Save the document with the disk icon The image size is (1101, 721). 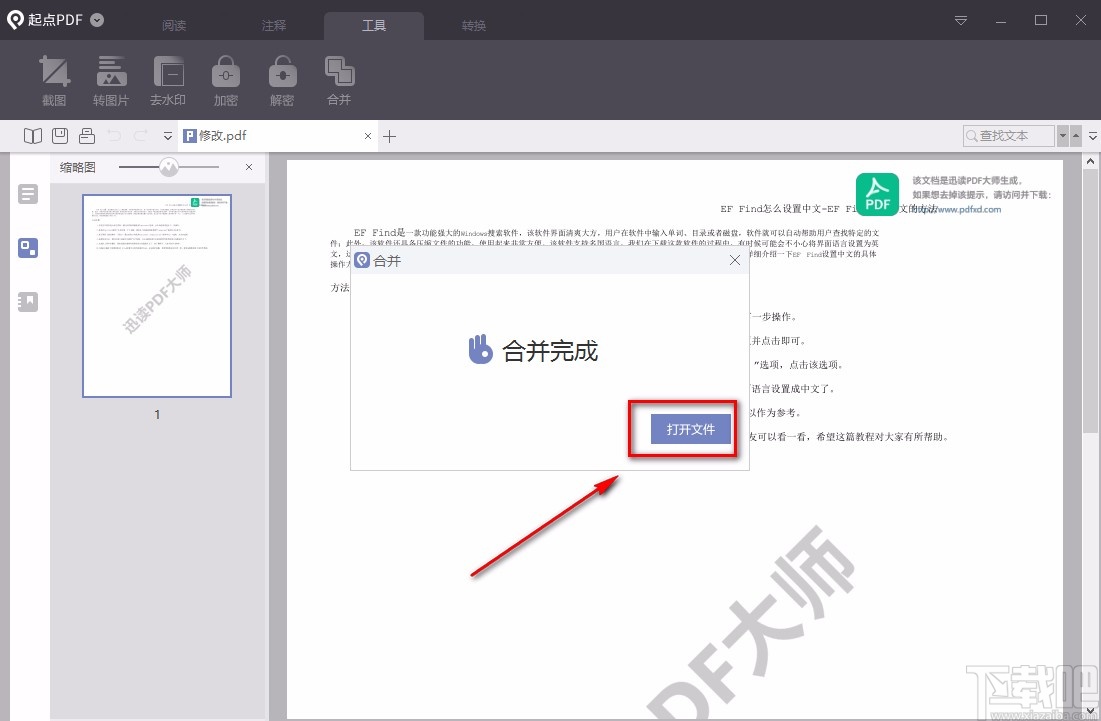click(x=60, y=135)
